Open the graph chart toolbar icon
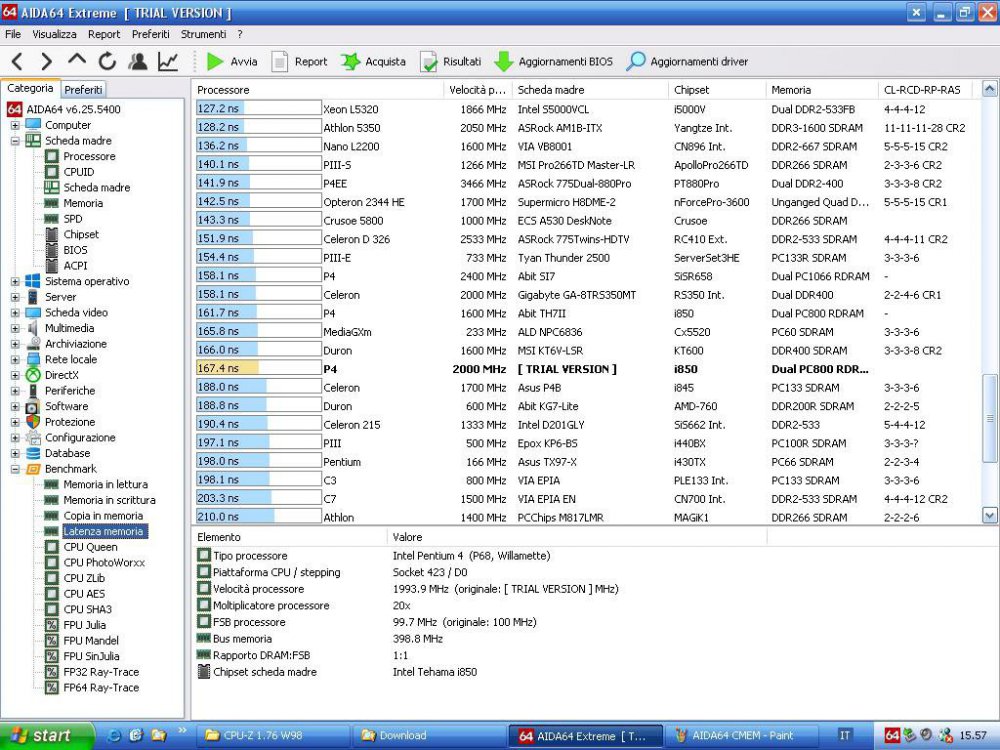 (168, 62)
